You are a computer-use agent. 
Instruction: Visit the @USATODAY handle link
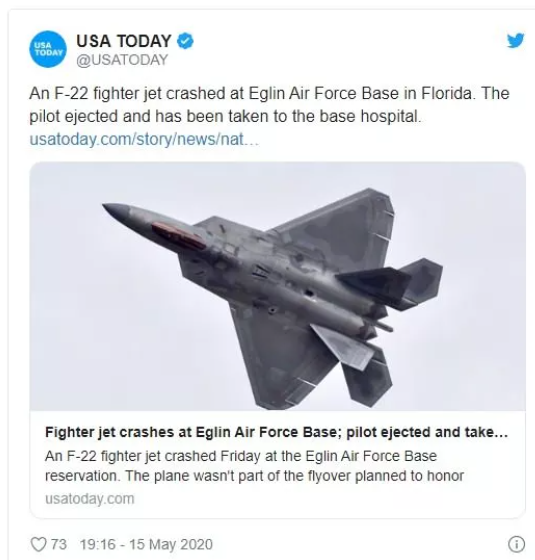[122, 60]
